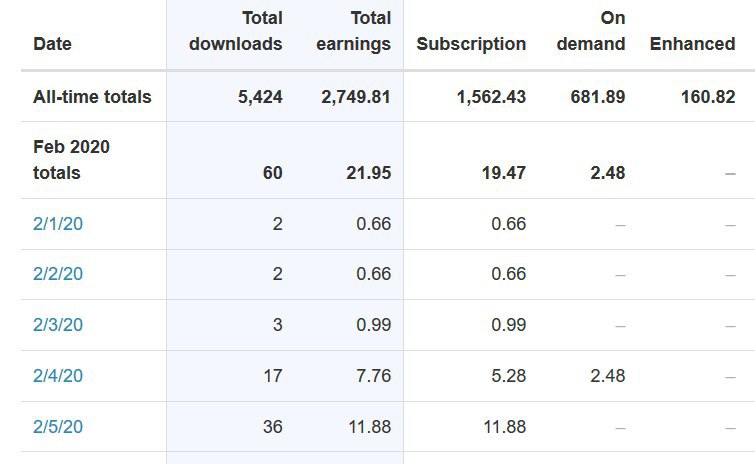Image resolution: width=755 pixels, height=464 pixels.
Task: Click the Total earnings column header
Action: click(353, 31)
